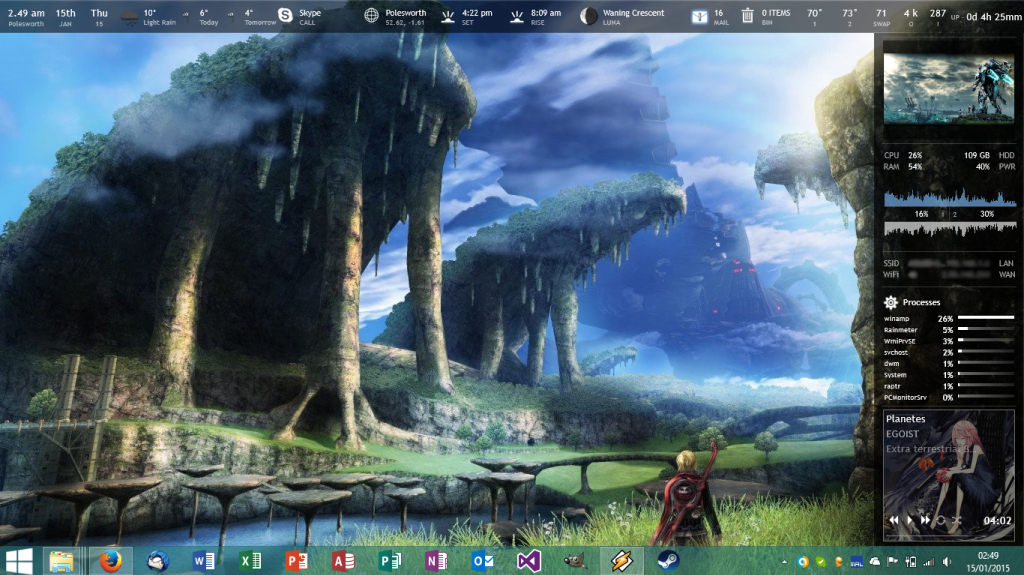Viewport: 1024px width, 575px height.
Task: Open the mail envelope icon showing 16
Action: [699, 16]
